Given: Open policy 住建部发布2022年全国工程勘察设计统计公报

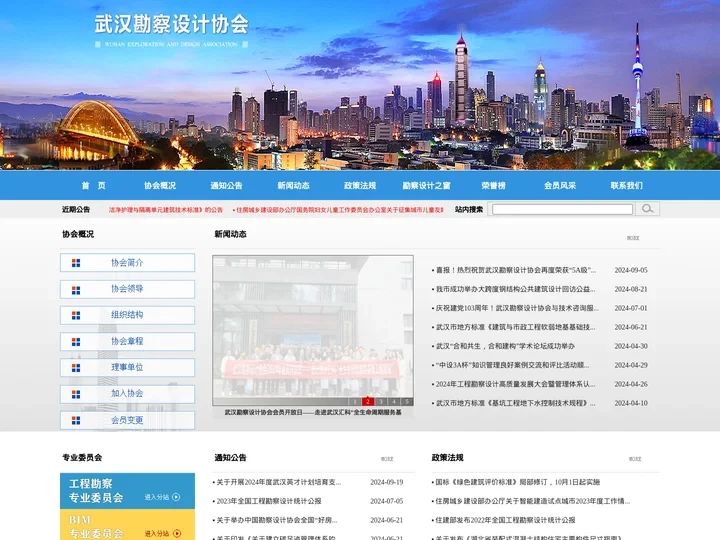Looking at the screenshot, I should pyautogui.click(x=505, y=520).
